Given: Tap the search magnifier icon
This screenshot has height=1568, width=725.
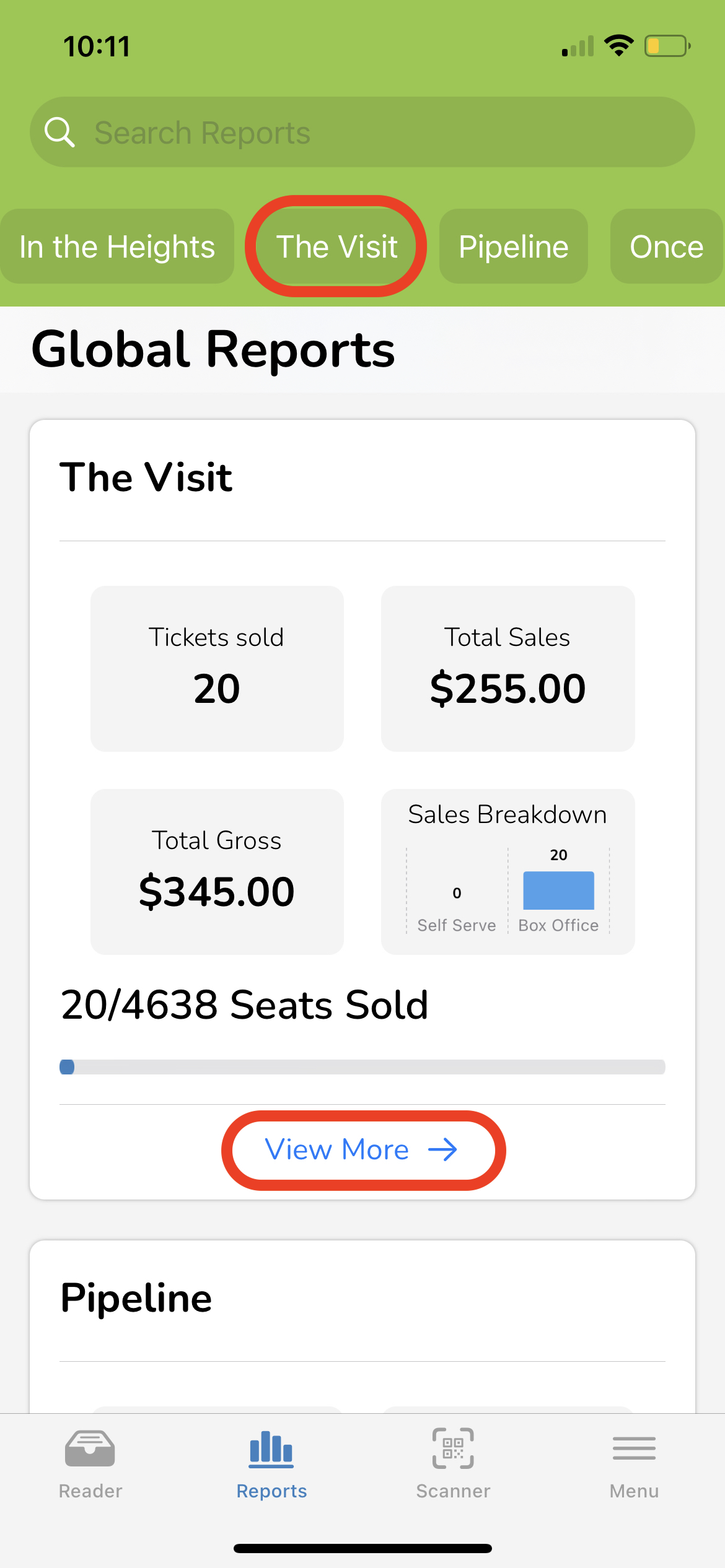Looking at the screenshot, I should tap(59, 132).
